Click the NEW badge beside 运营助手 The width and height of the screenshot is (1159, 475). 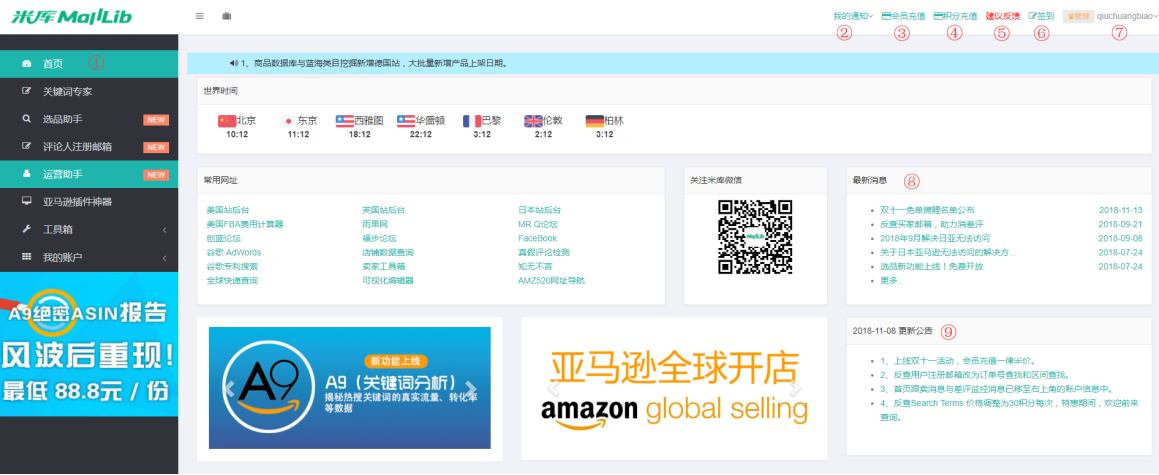pos(156,175)
